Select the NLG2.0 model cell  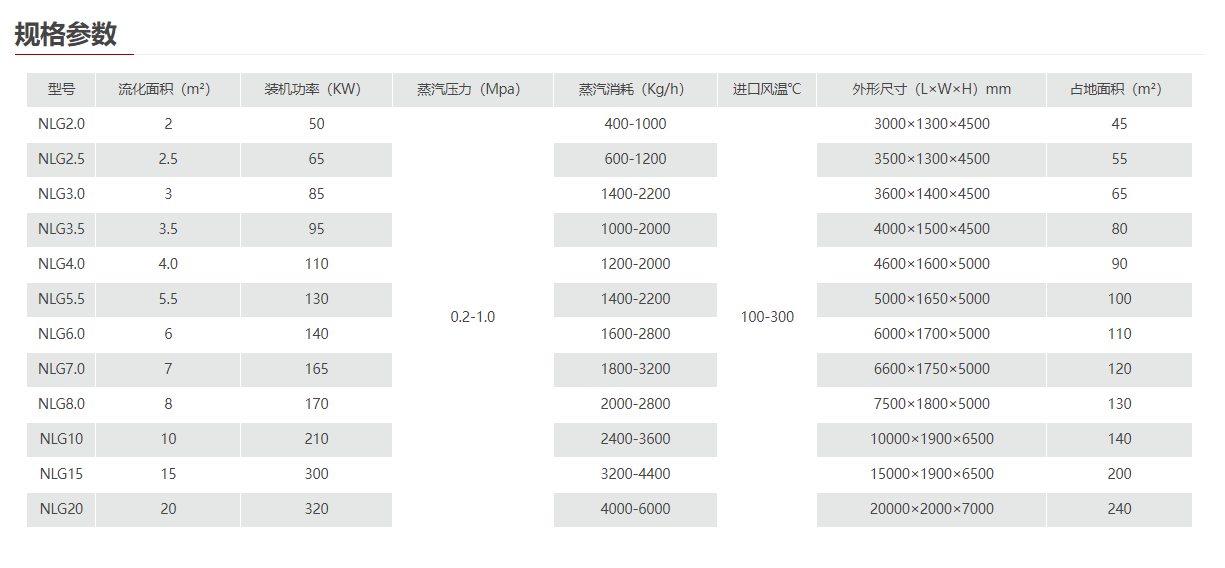61,124
